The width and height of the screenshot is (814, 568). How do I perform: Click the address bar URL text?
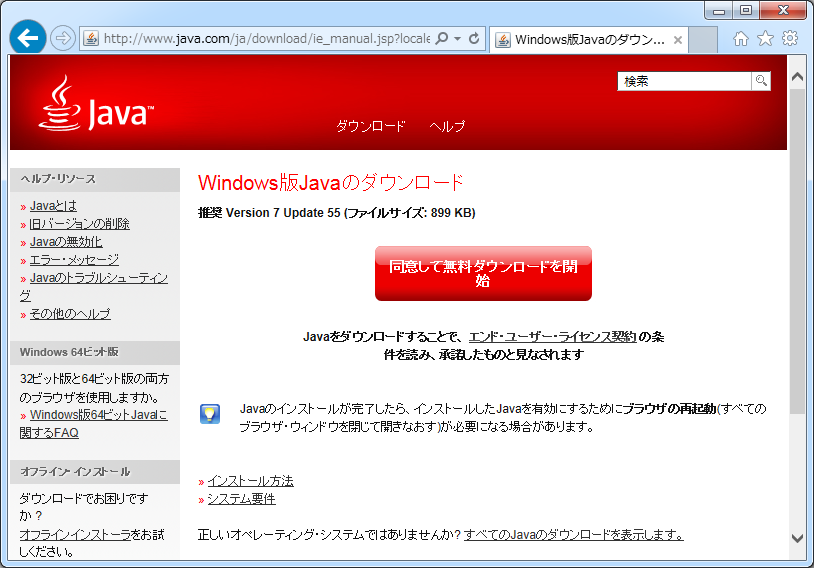click(267, 39)
